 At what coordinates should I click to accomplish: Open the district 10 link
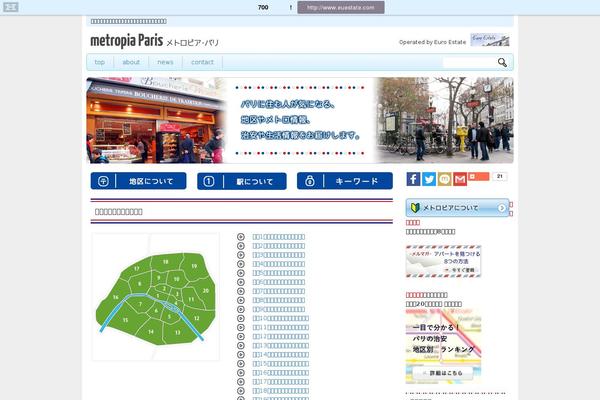[280, 318]
